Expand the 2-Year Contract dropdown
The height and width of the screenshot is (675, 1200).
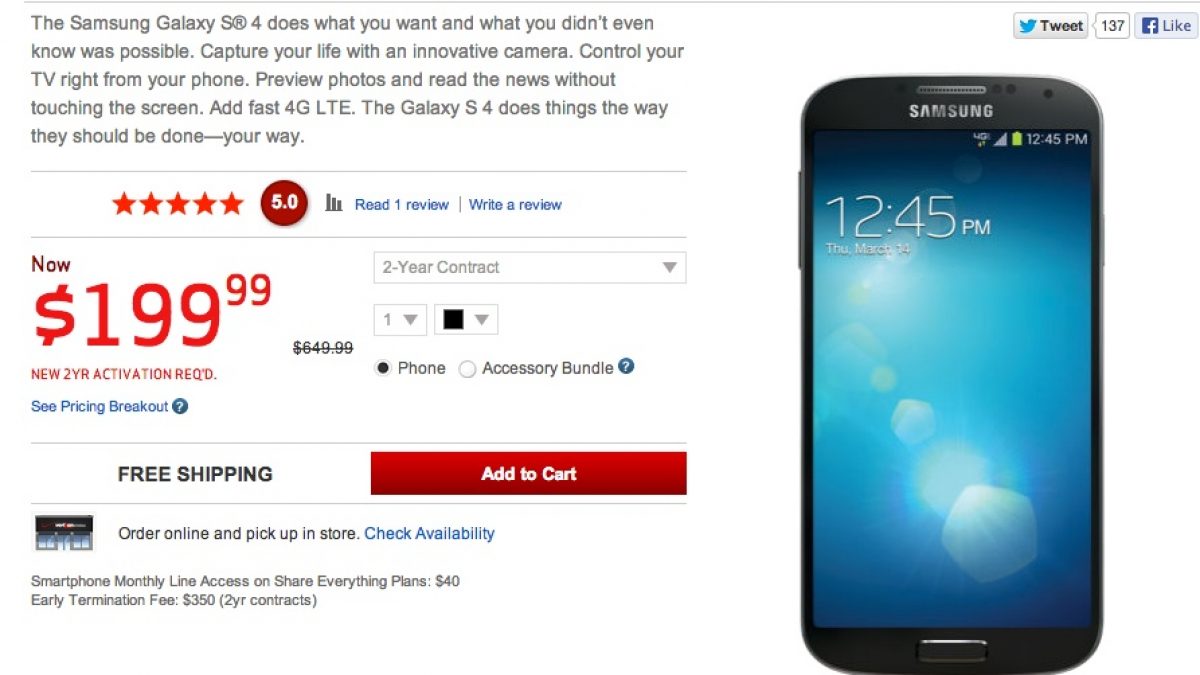pos(530,267)
